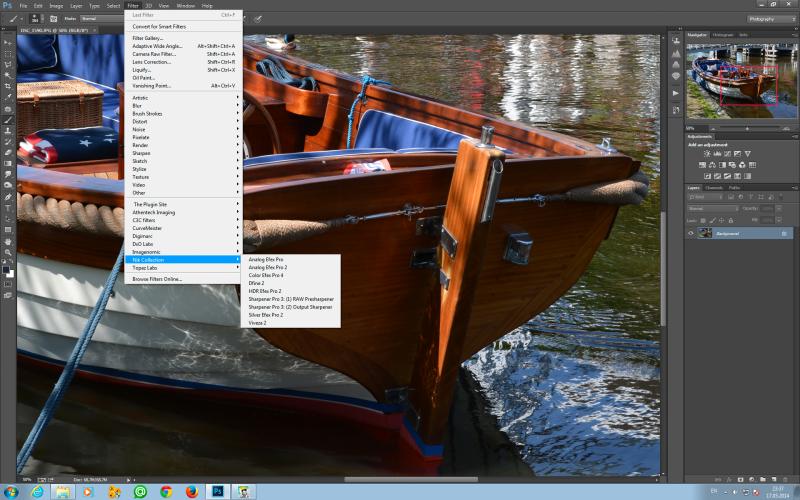Image resolution: width=800 pixels, height=500 pixels.
Task: Toggle the brush panel button in options bar
Action: click(54, 19)
